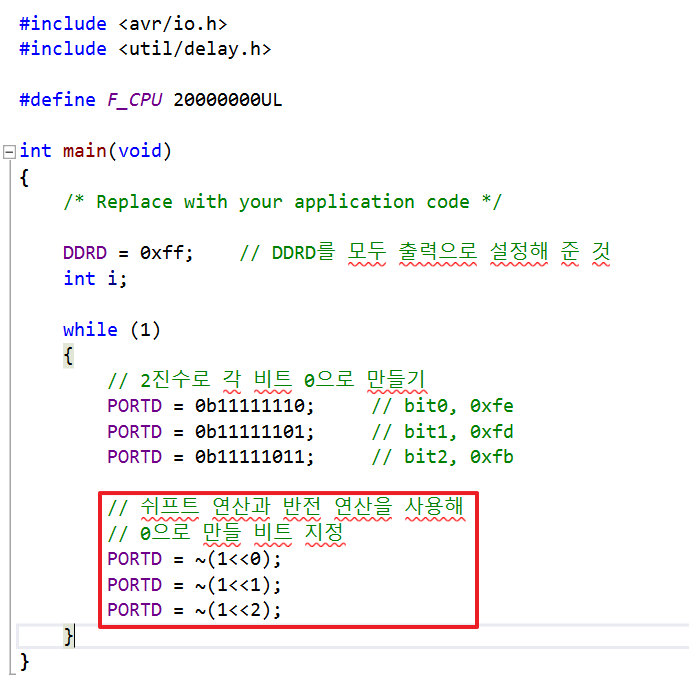Click the '// 2진수로 각 비트 0으로 만들기' comment

coord(267,380)
